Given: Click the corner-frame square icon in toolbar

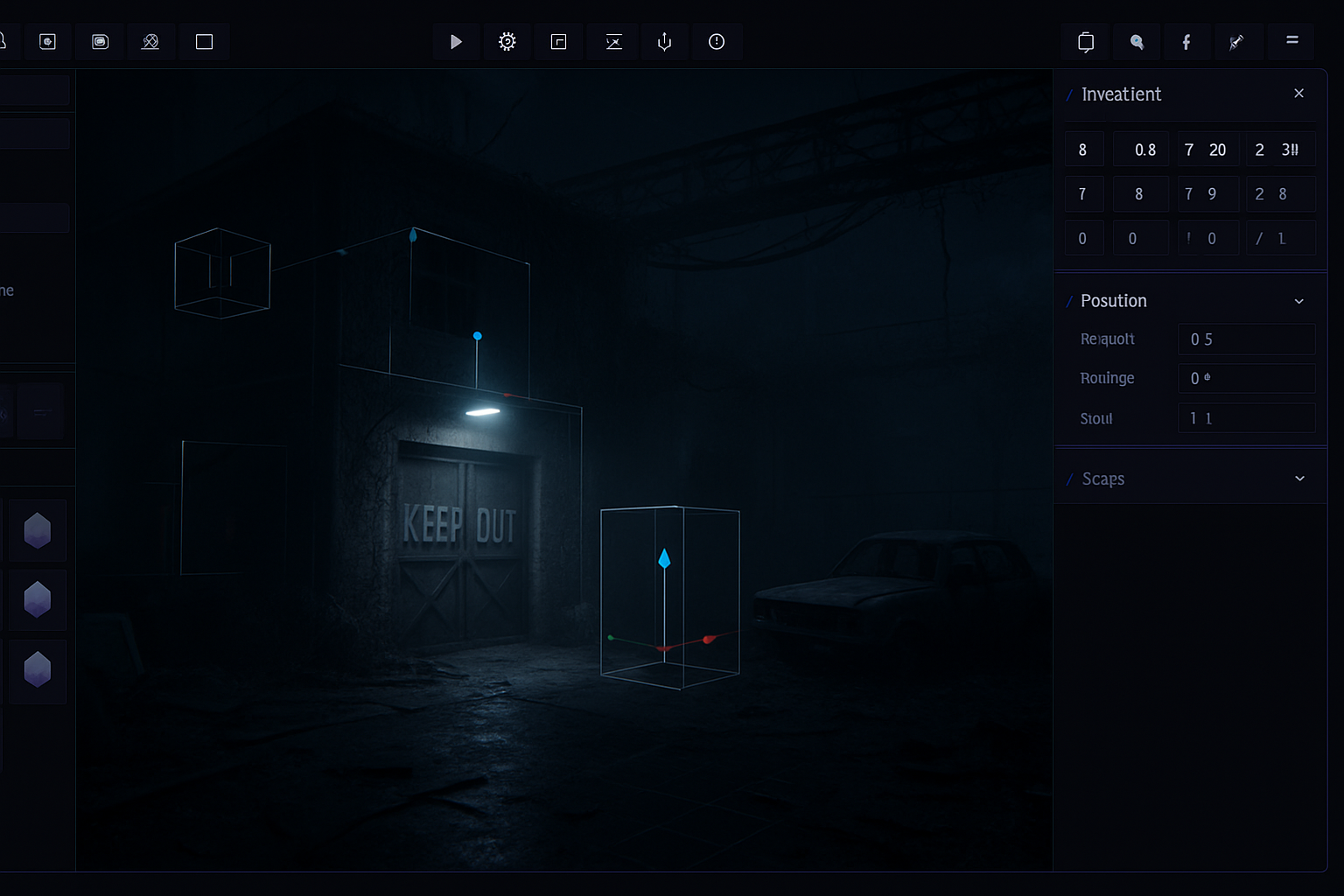Looking at the screenshot, I should point(559,42).
